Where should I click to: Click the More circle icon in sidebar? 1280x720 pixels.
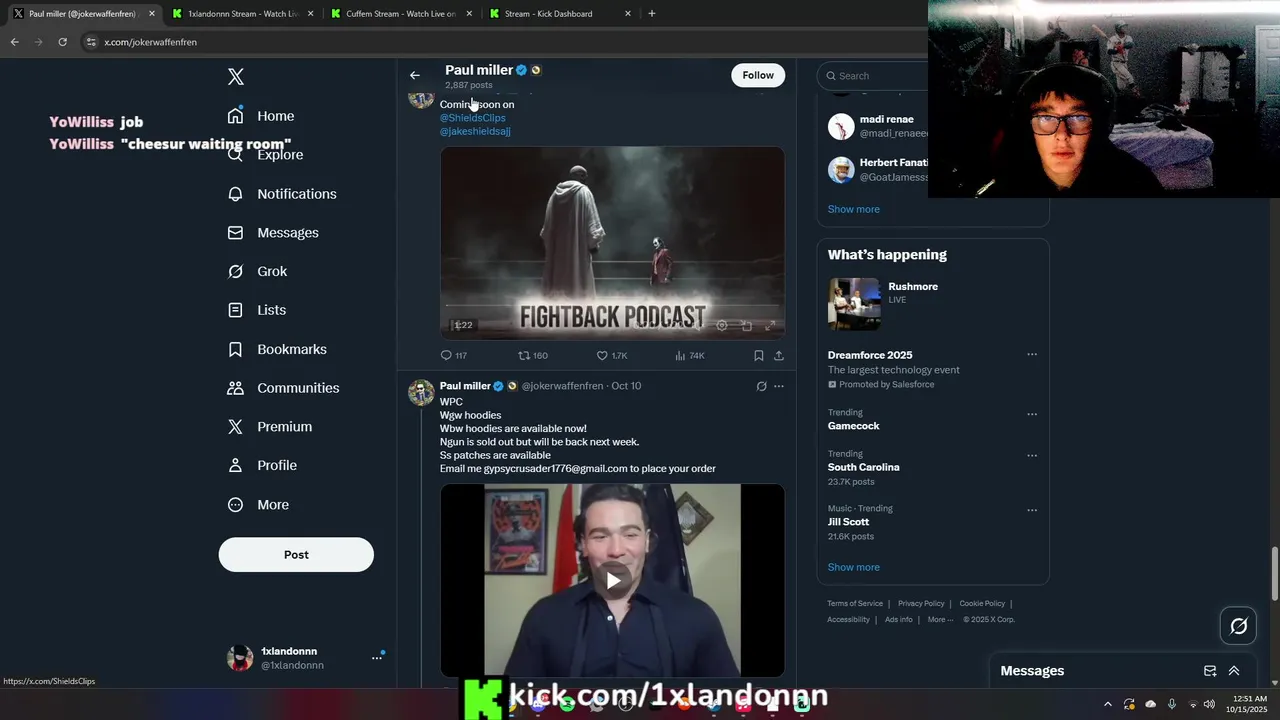pyautogui.click(x=235, y=505)
